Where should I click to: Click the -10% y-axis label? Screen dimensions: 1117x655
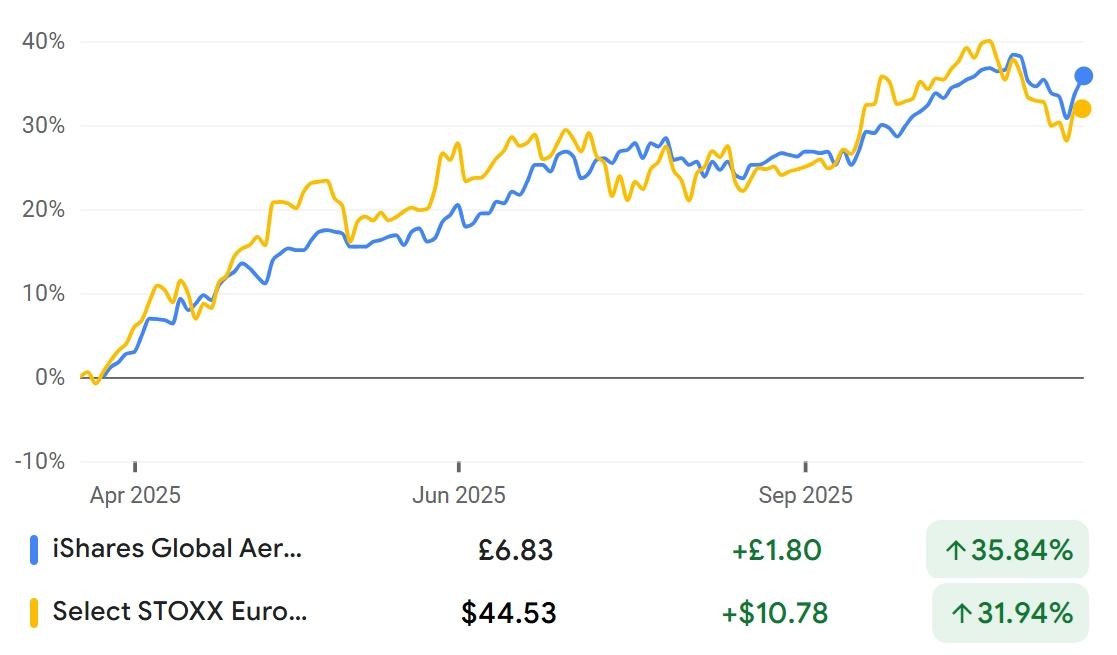40,462
